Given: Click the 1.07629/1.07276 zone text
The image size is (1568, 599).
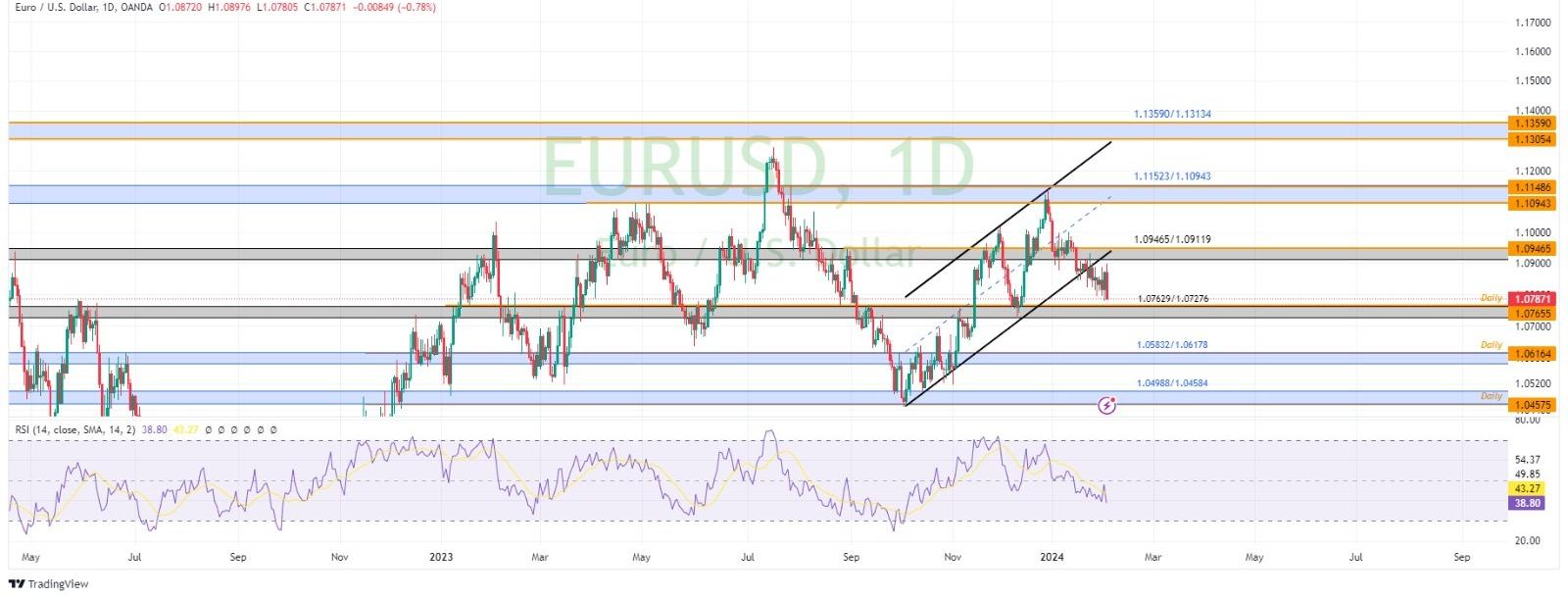Looking at the screenshot, I should [x=1172, y=299].
